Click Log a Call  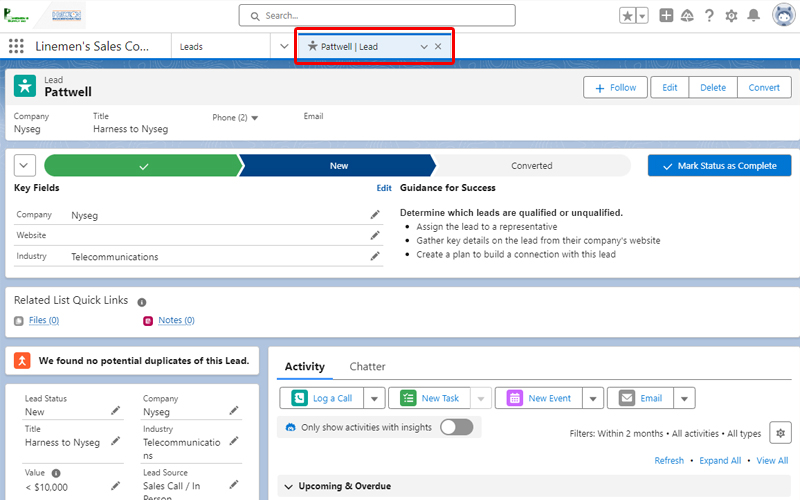point(322,398)
